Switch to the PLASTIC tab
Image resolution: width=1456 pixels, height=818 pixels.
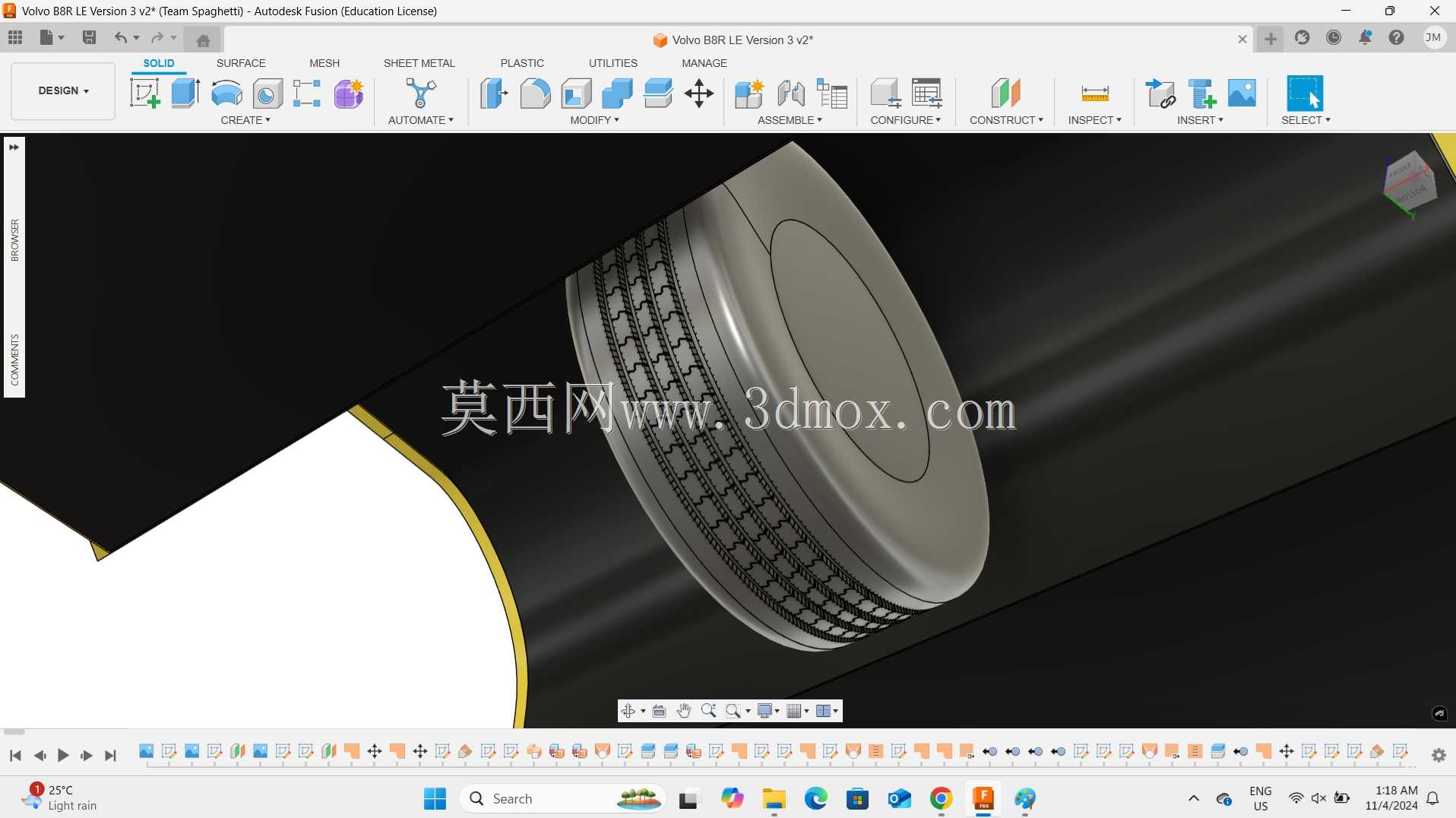coord(522,63)
